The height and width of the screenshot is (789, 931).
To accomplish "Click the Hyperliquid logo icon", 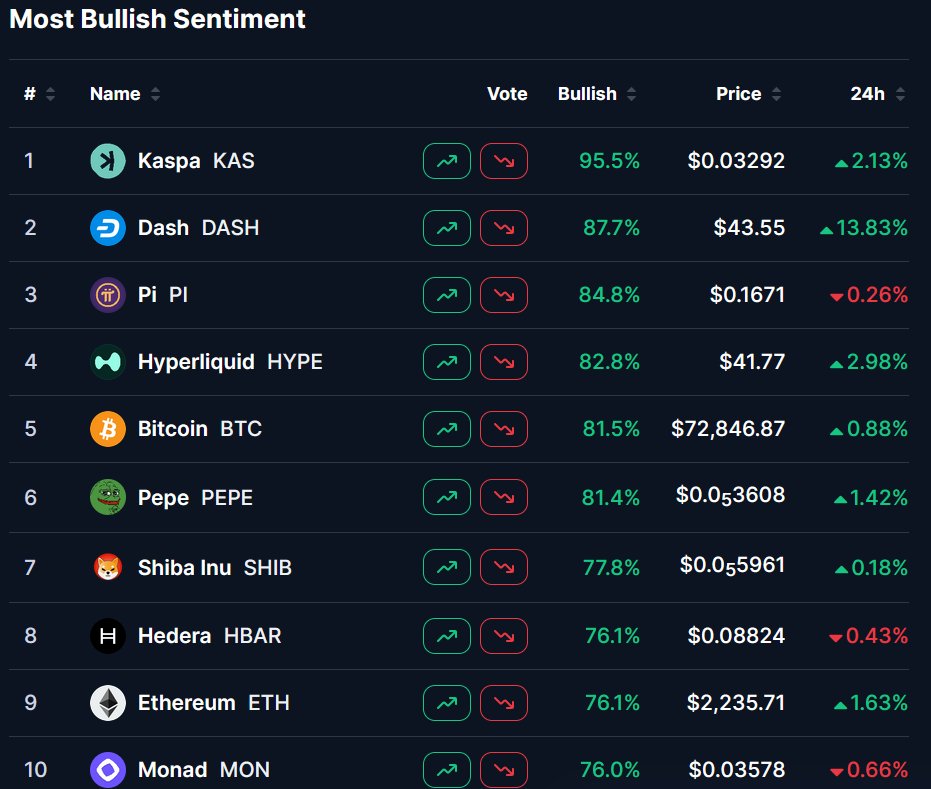I will point(108,362).
